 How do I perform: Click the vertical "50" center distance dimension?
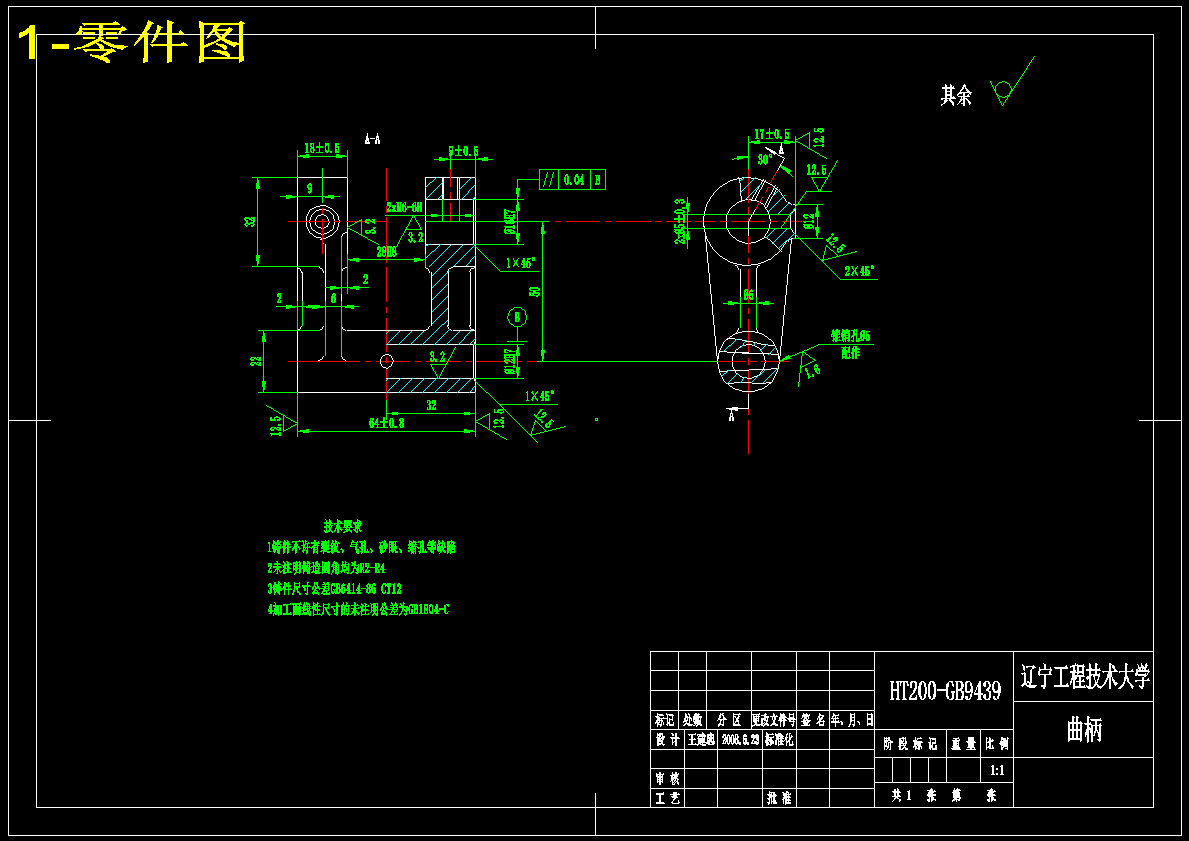[x=535, y=291]
